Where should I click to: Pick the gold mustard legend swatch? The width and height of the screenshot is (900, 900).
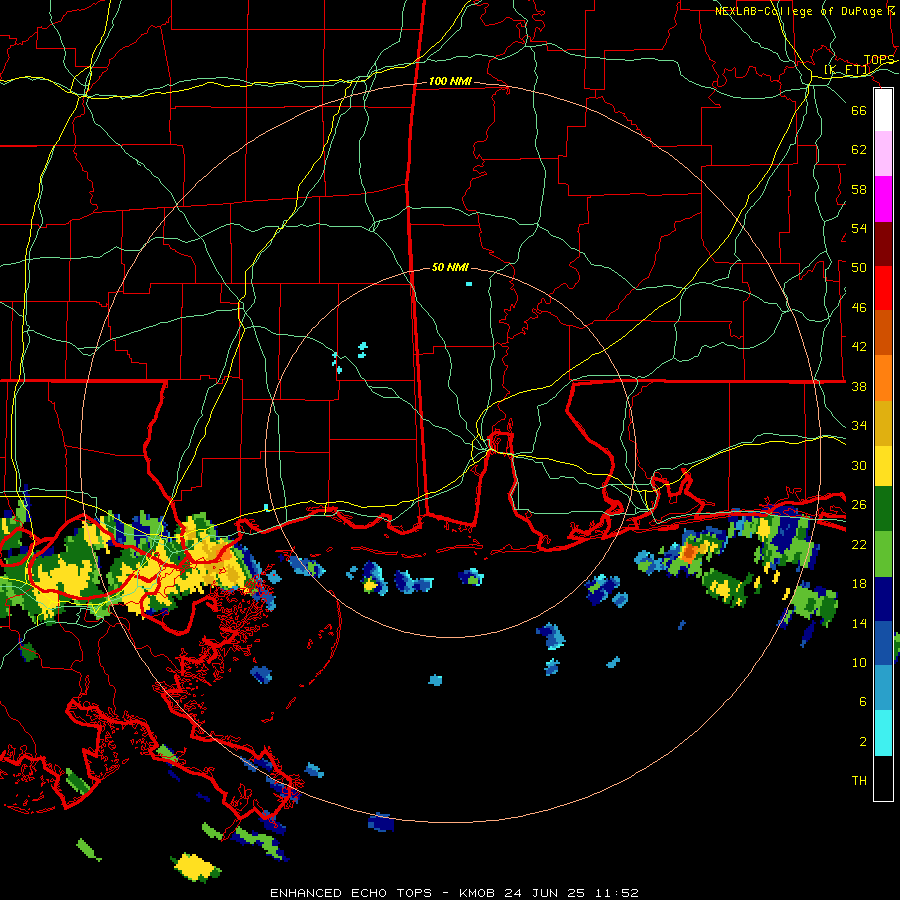[x=883, y=423]
